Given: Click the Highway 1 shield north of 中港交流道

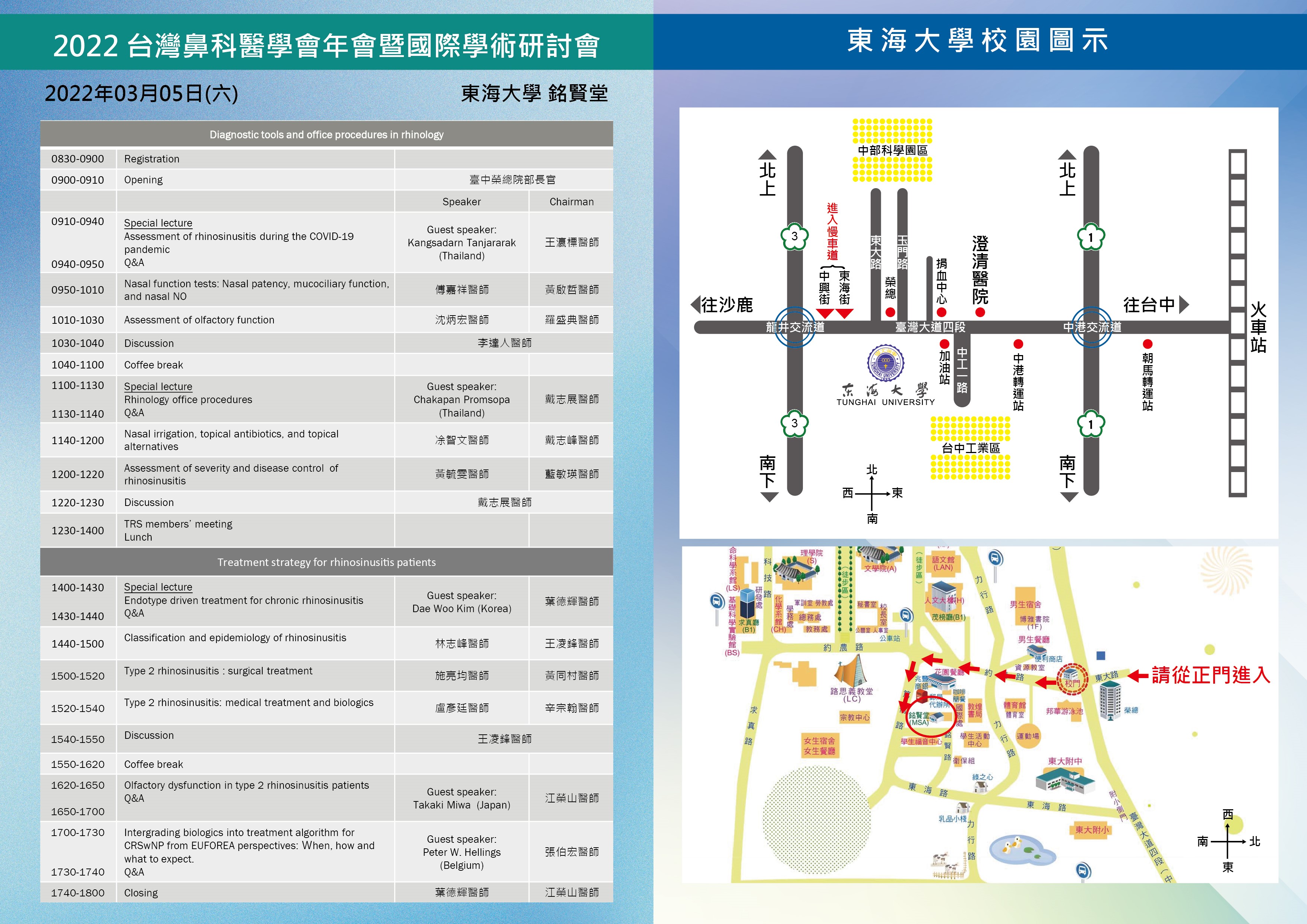Looking at the screenshot, I should (1091, 237).
